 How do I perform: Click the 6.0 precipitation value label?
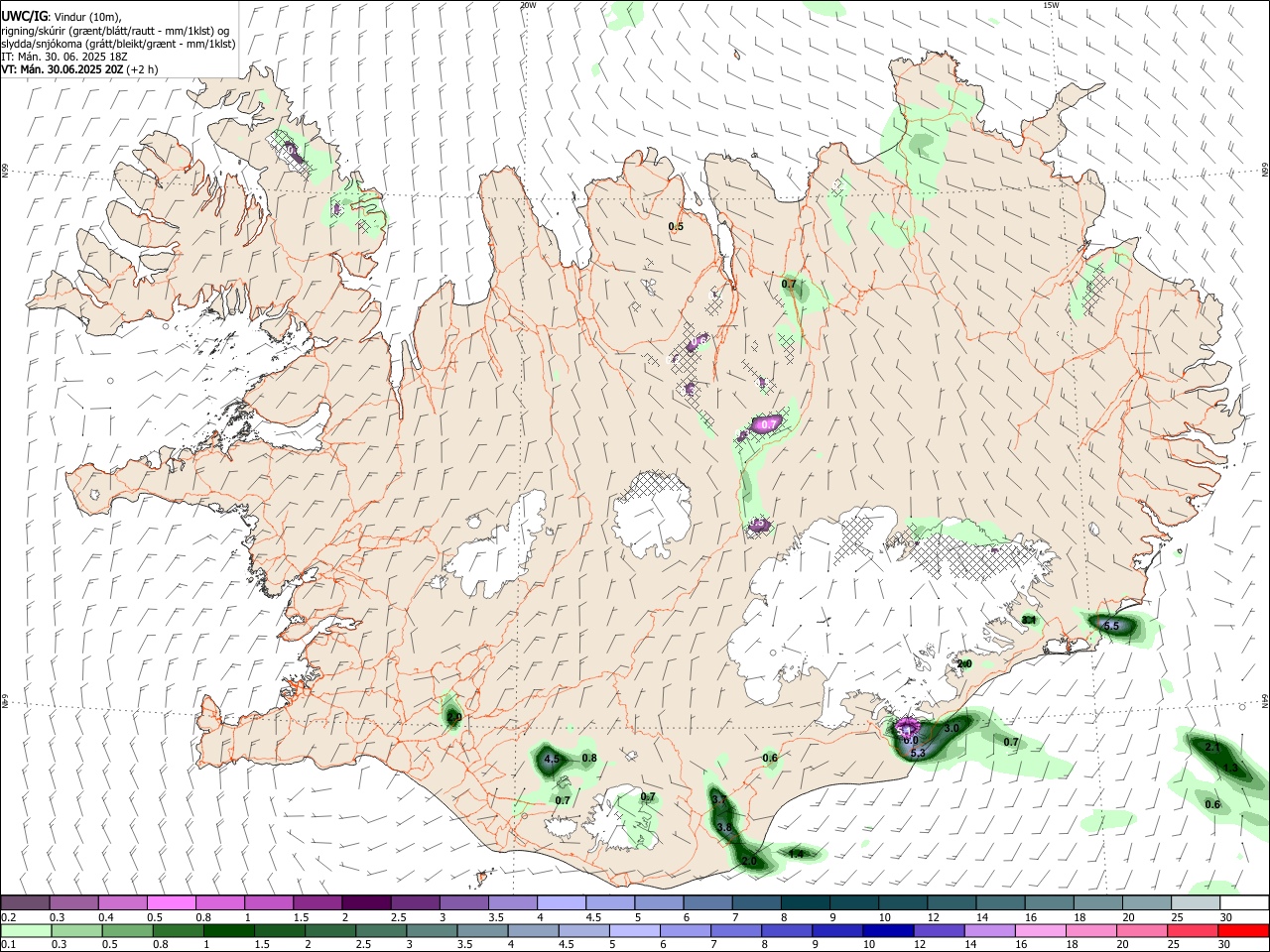[x=911, y=741]
